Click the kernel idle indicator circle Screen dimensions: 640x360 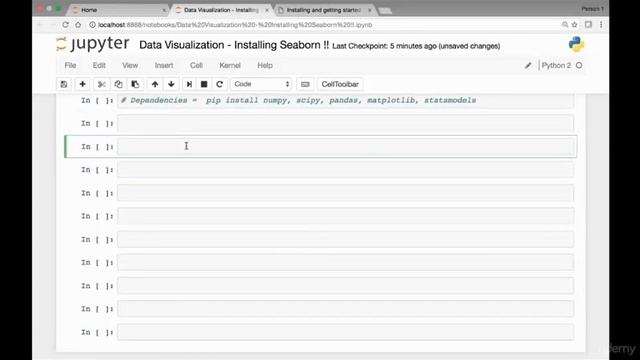[579, 65]
